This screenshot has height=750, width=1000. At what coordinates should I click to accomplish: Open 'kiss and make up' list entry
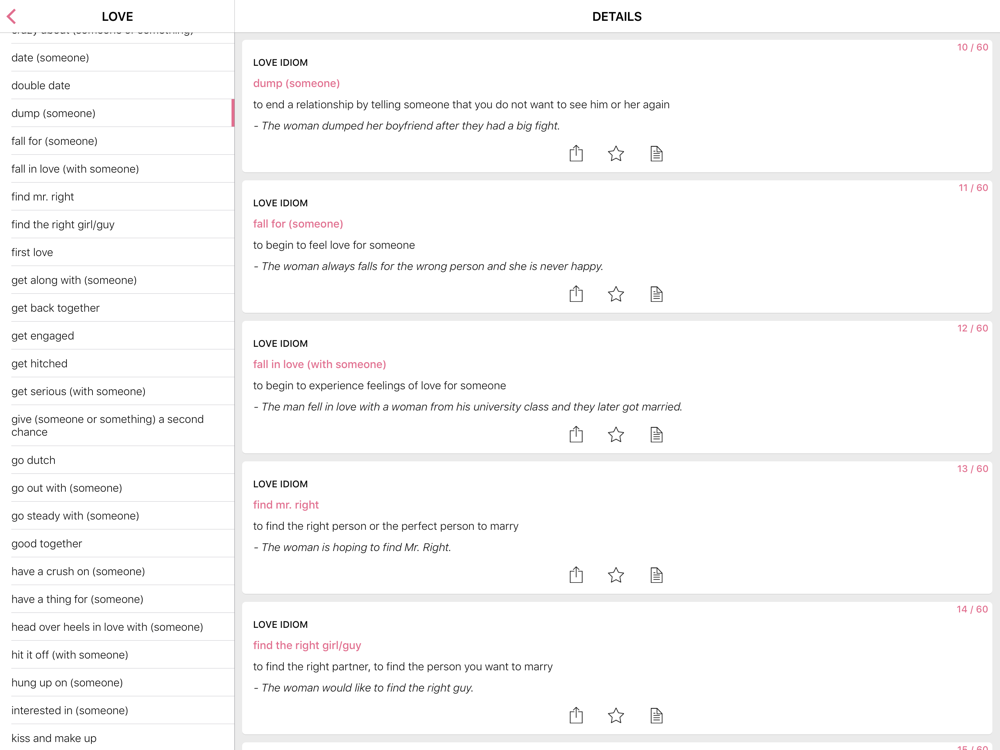[54, 738]
